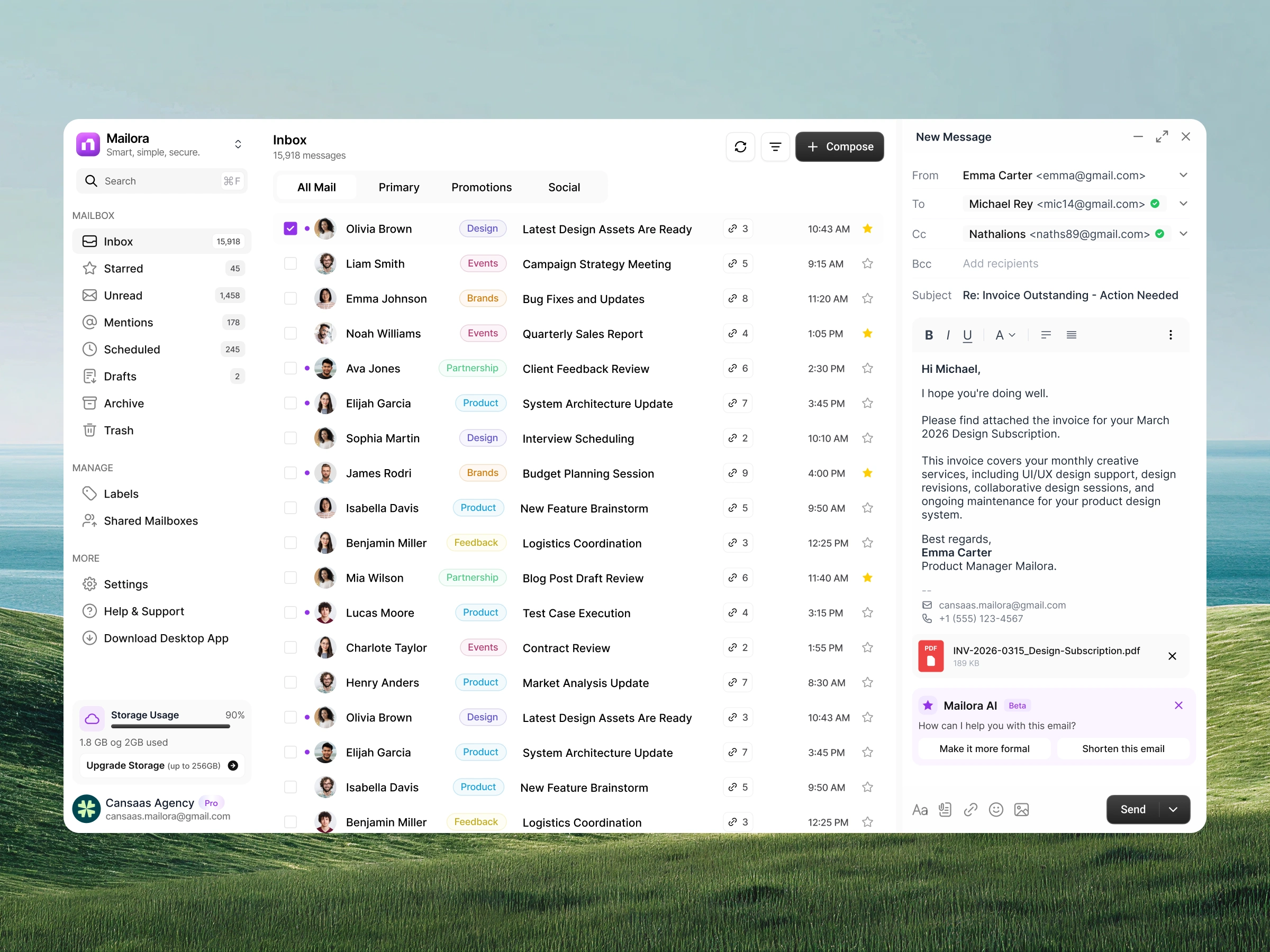Image resolution: width=1270 pixels, height=952 pixels.
Task: Unstar the Noah Williams email
Action: 867,333
